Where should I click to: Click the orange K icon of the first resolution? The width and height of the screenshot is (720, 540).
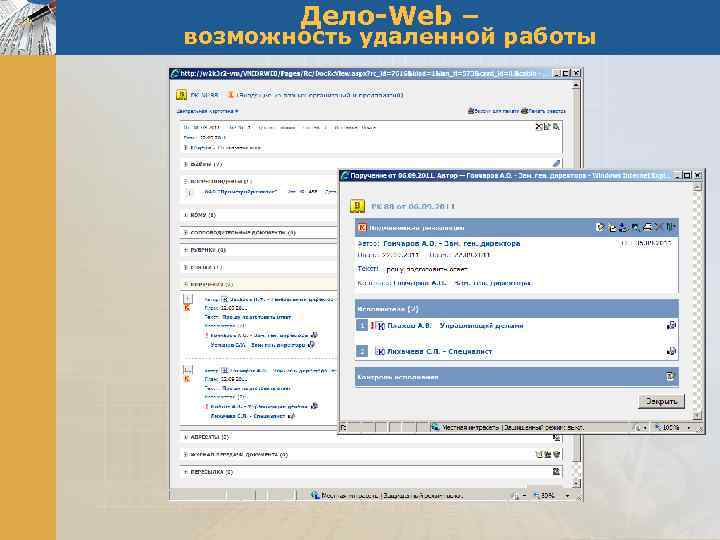(x=187, y=308)
